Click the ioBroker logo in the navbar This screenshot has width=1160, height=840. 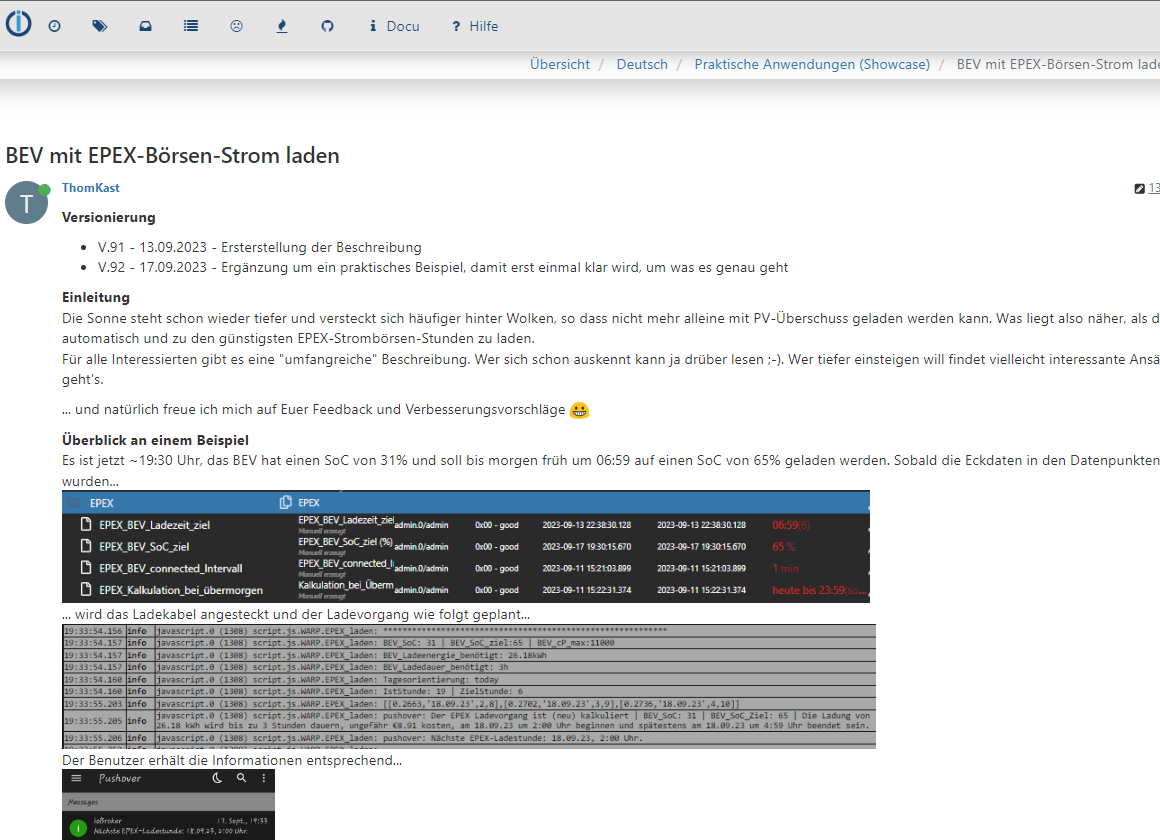(18, 24)
